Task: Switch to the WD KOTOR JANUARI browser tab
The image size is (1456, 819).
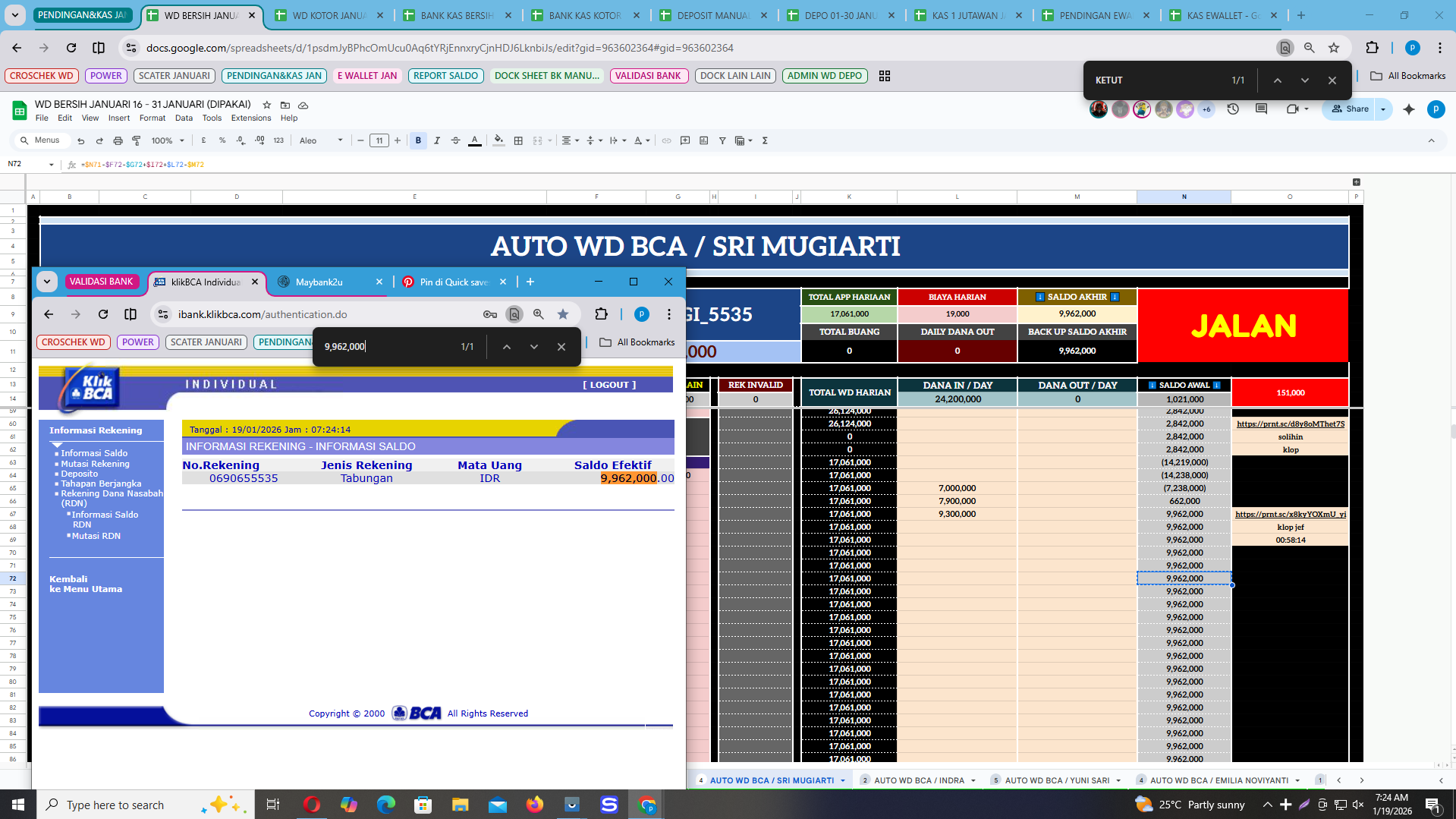Action: 329,15
